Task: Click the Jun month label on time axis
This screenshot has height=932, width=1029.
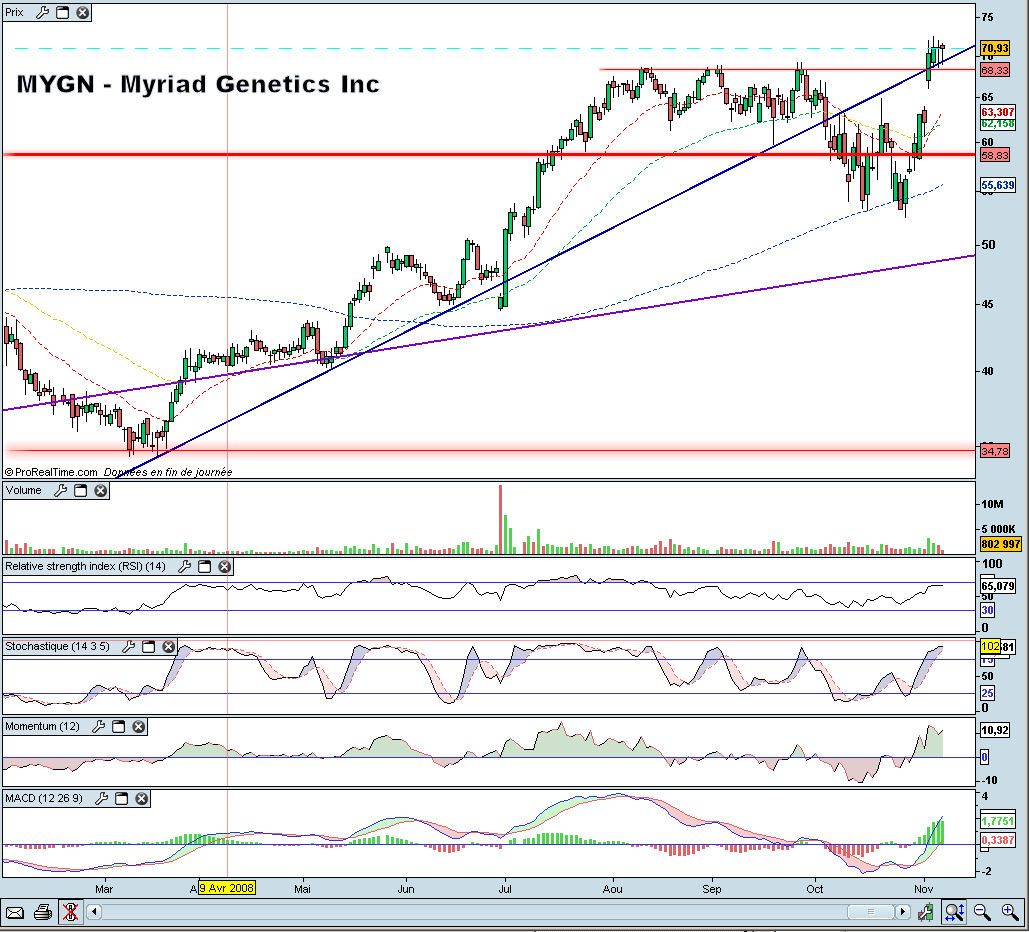Action: pos(406,889)
